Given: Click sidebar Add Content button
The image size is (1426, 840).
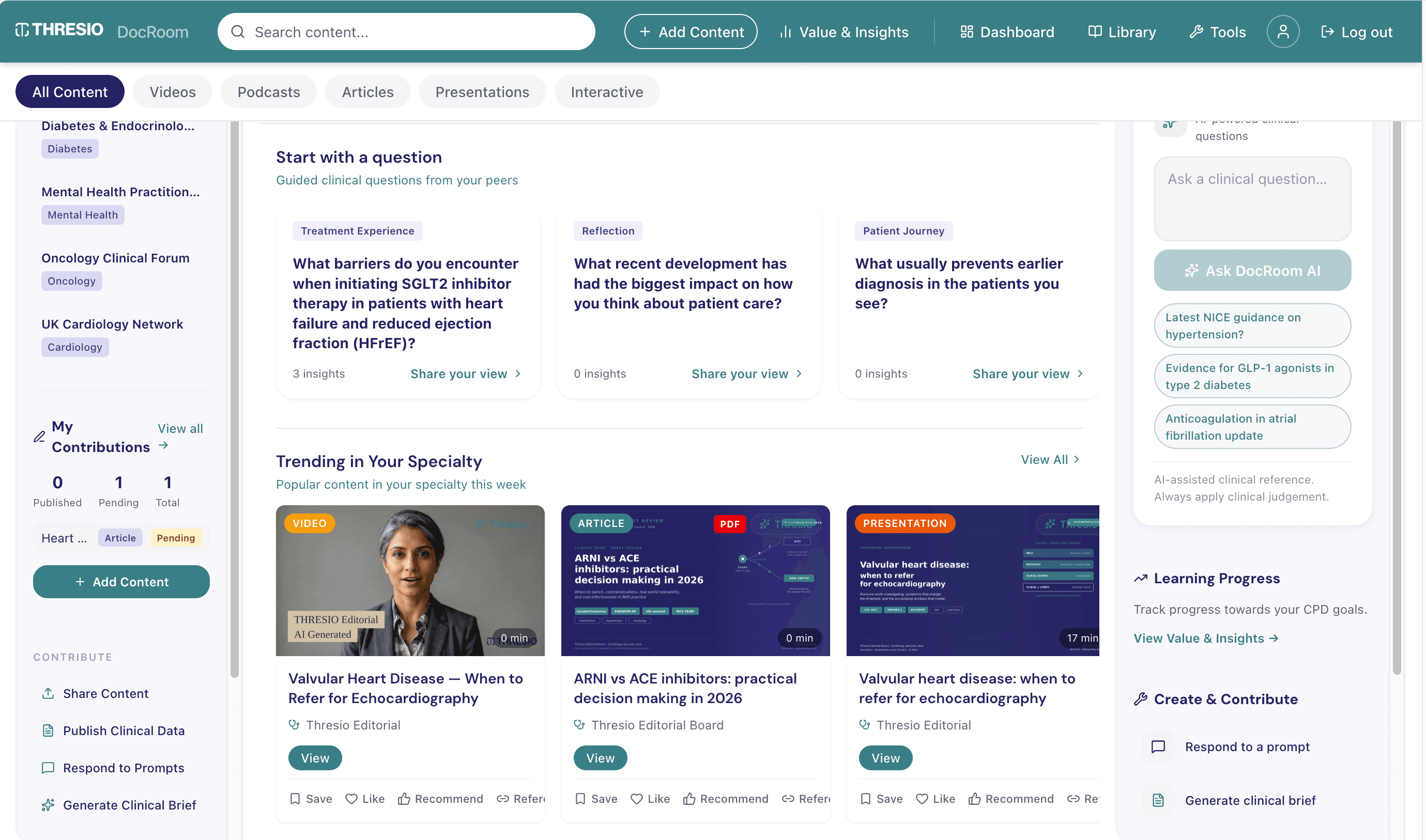Looking at the screenshot, I should pyautogui.click(x=121, y=581).
